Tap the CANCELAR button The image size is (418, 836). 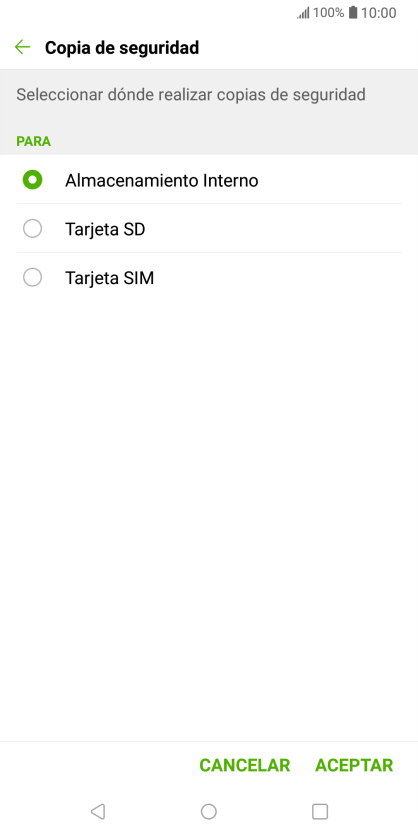(245, 765)
